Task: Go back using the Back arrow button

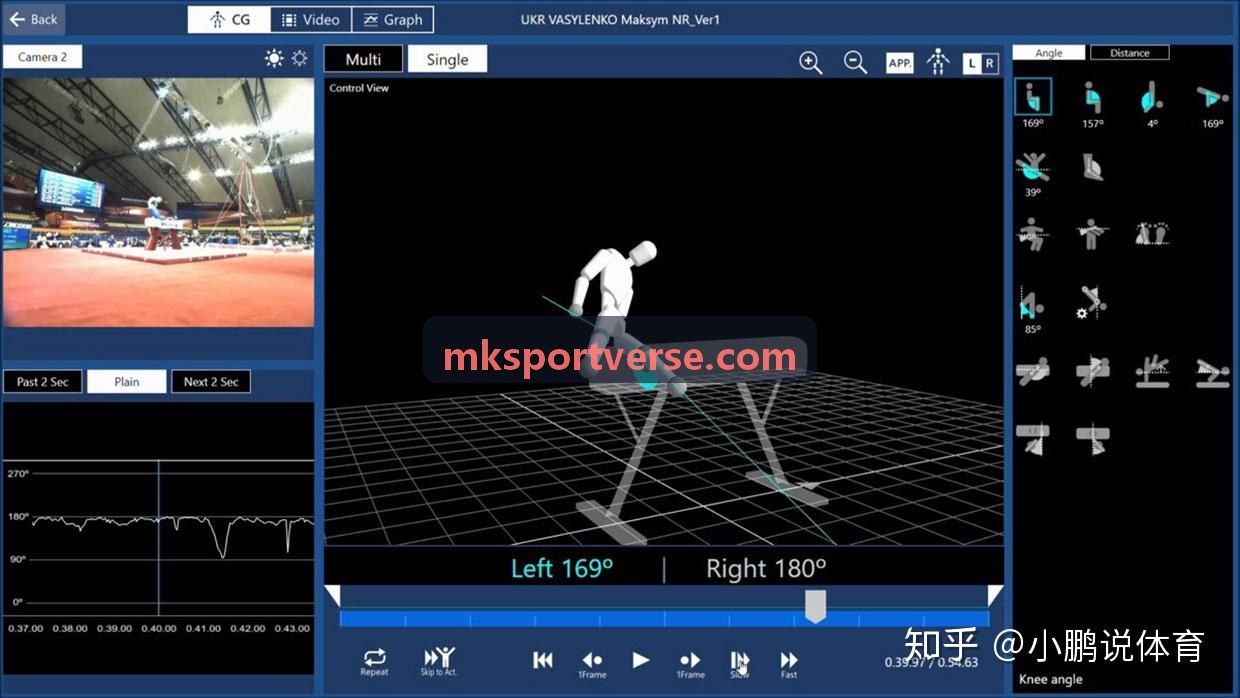Action: [x=34, y=19]
